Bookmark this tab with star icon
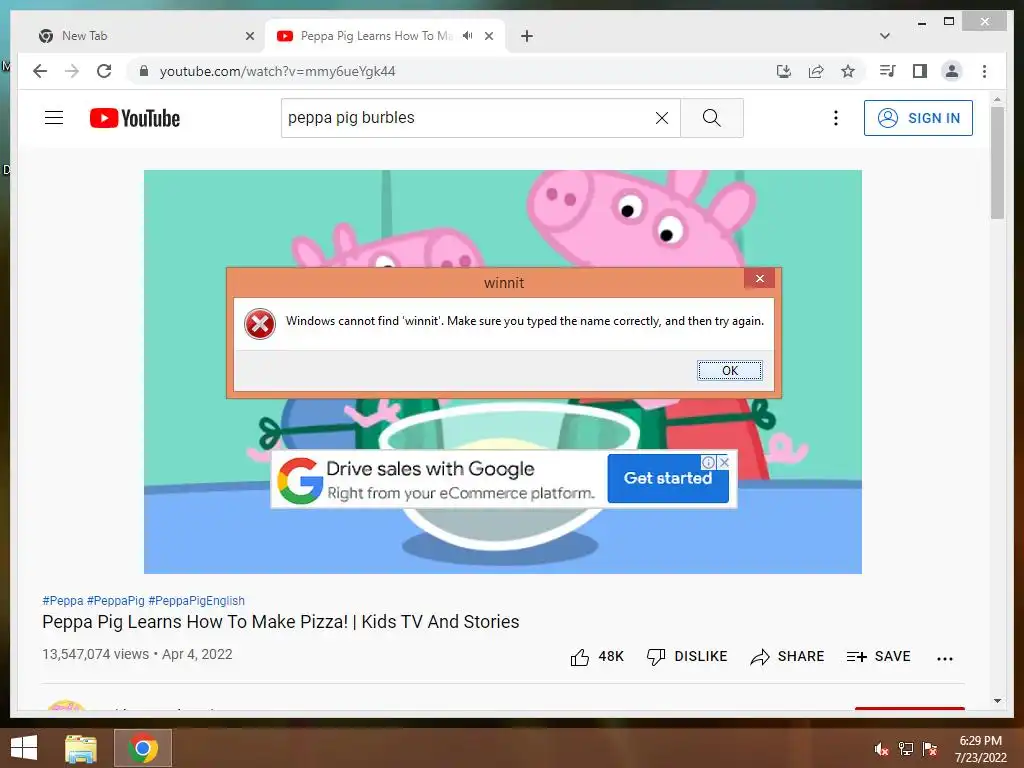The image size is (1024, 768). (x=848, y=71)
